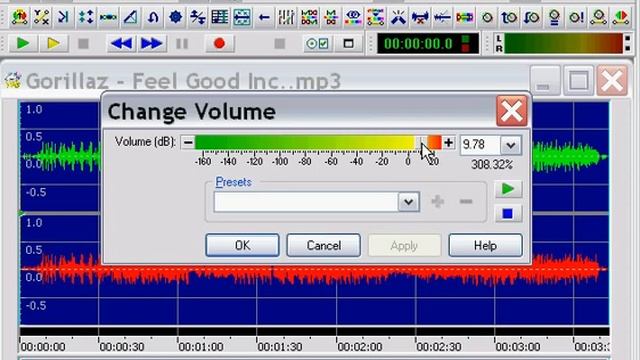Click the curved return arrow effect icon
The height and width of the screenshot is (360, 640).
[153, 17]
